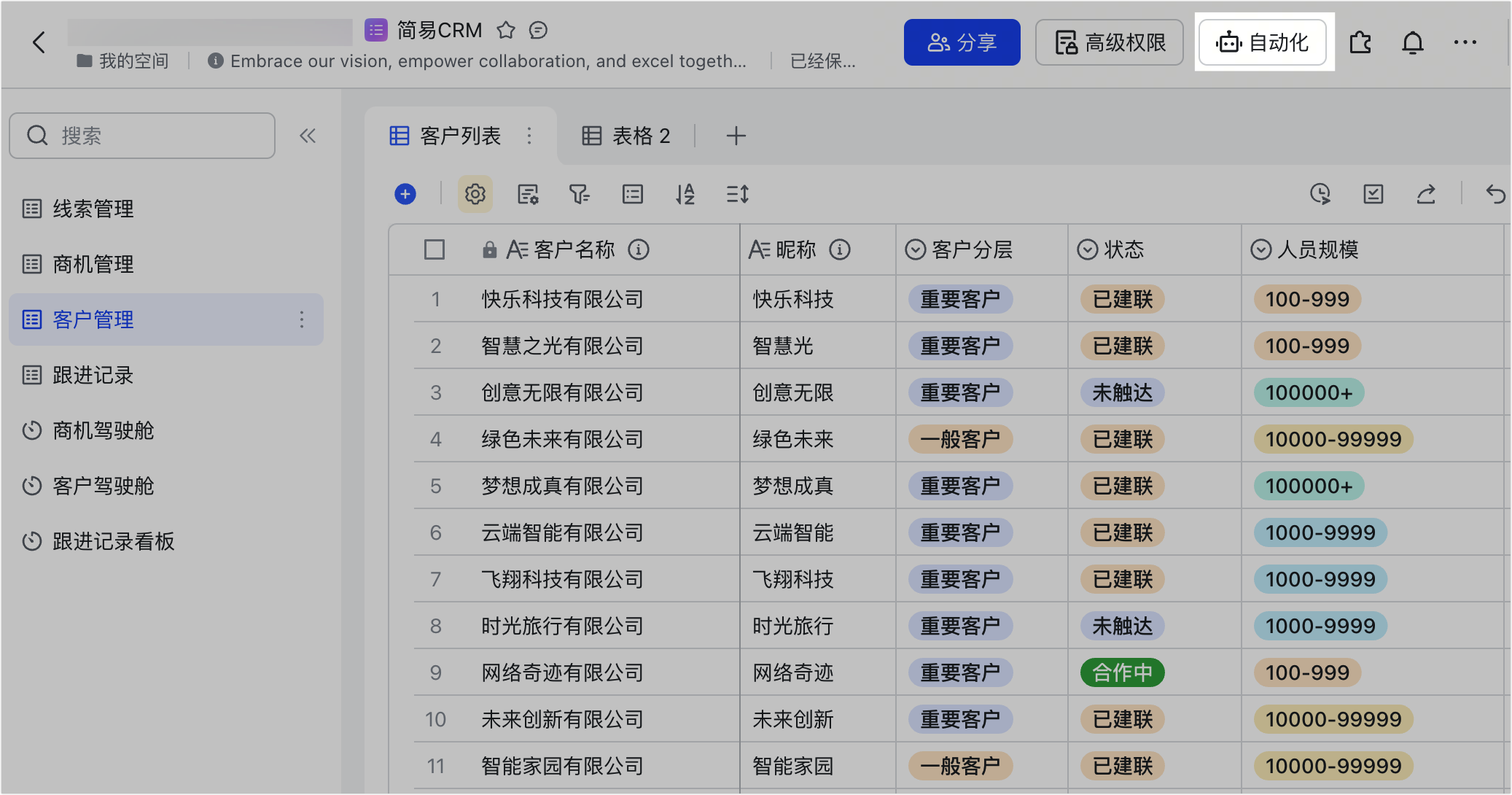Click 一般客户 tag in row 11
Screen dimensions: 1512x795
point(960,766)
